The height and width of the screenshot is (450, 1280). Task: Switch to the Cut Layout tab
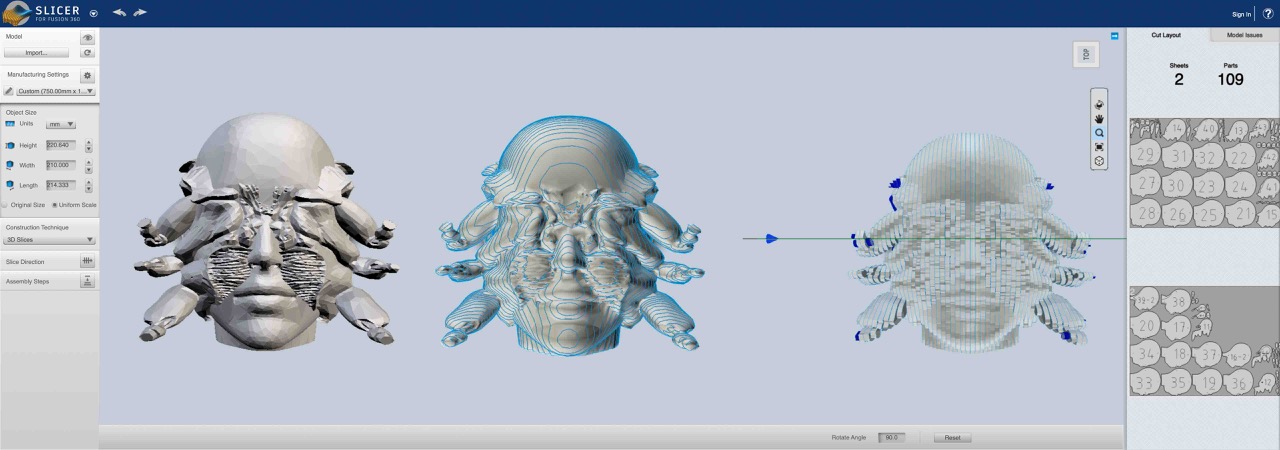[x=1166, y=35]
